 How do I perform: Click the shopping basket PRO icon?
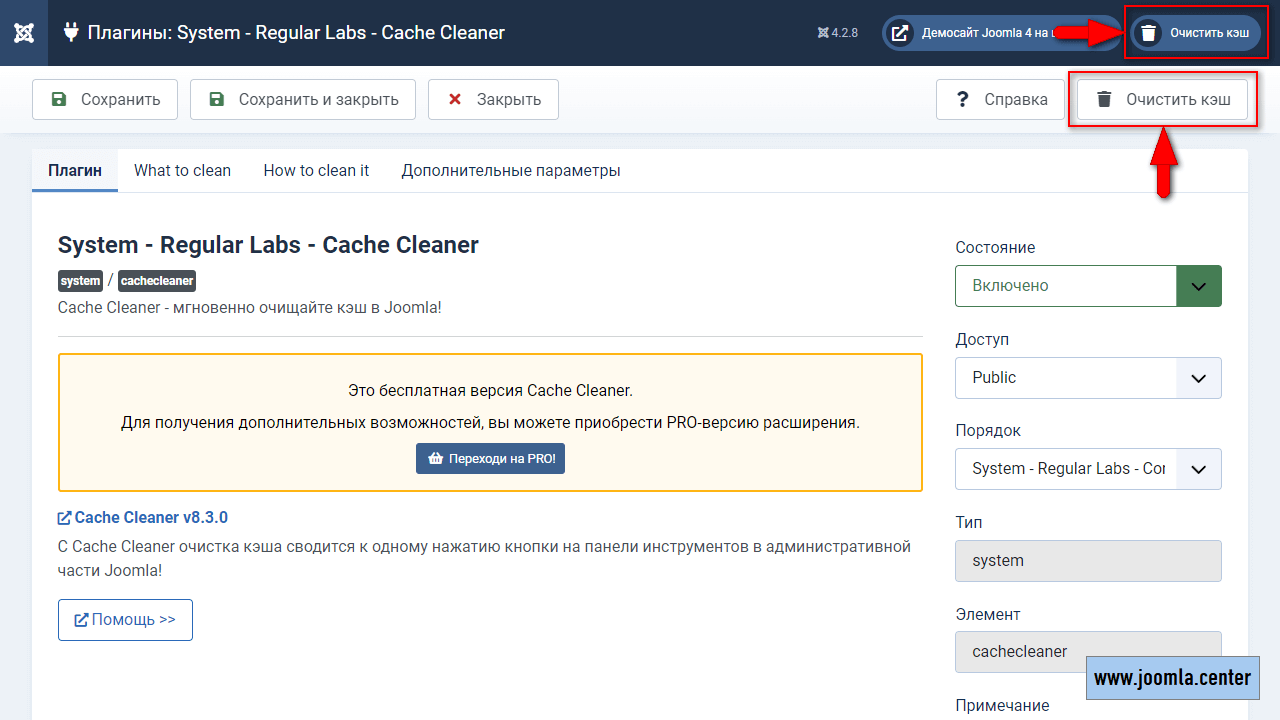(435, 459)
